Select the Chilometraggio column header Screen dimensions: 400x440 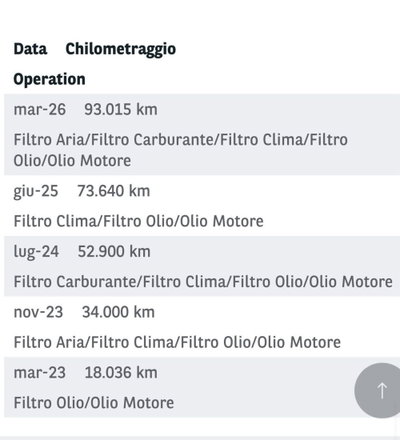tap(121, 50)
